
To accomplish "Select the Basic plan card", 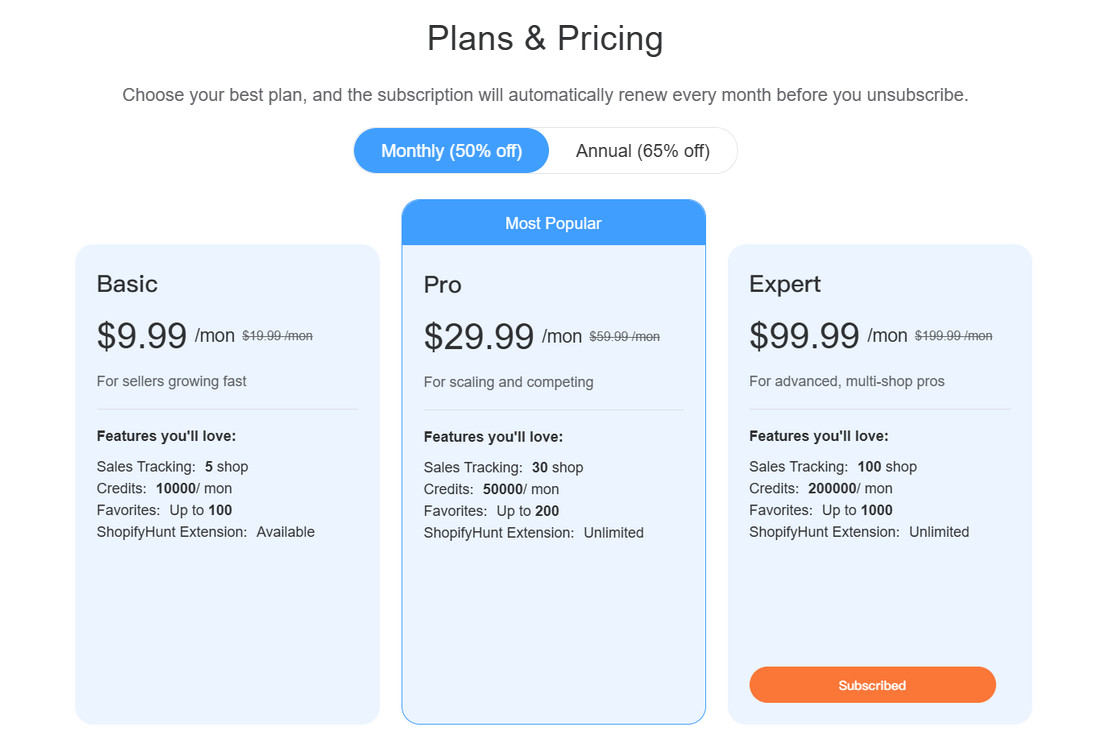I will [227, 620].
